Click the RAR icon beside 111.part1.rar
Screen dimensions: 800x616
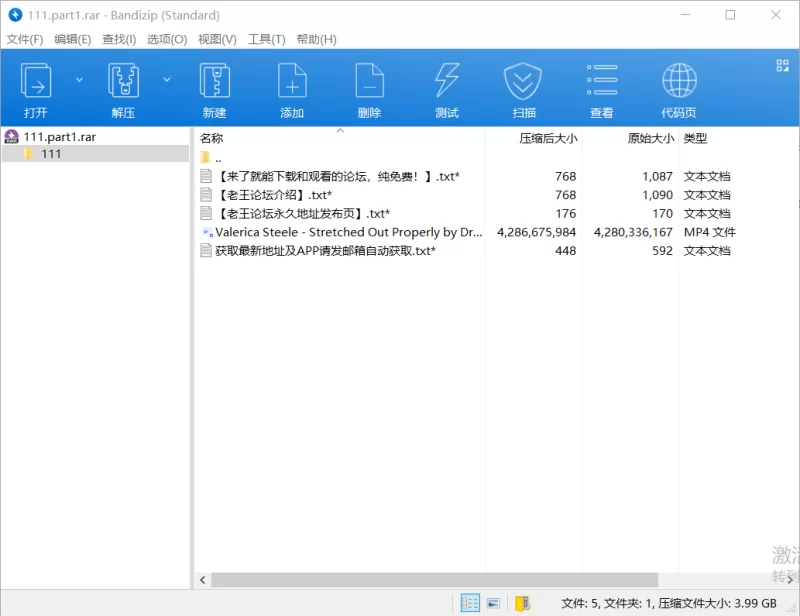[11, 136]
